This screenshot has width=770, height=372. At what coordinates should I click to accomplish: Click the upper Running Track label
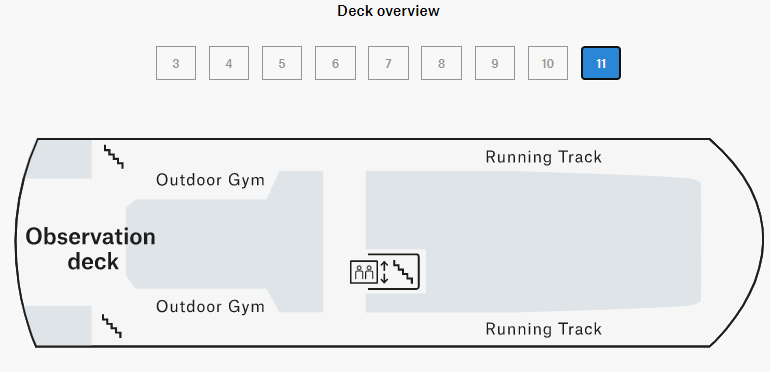pos(544,157)
